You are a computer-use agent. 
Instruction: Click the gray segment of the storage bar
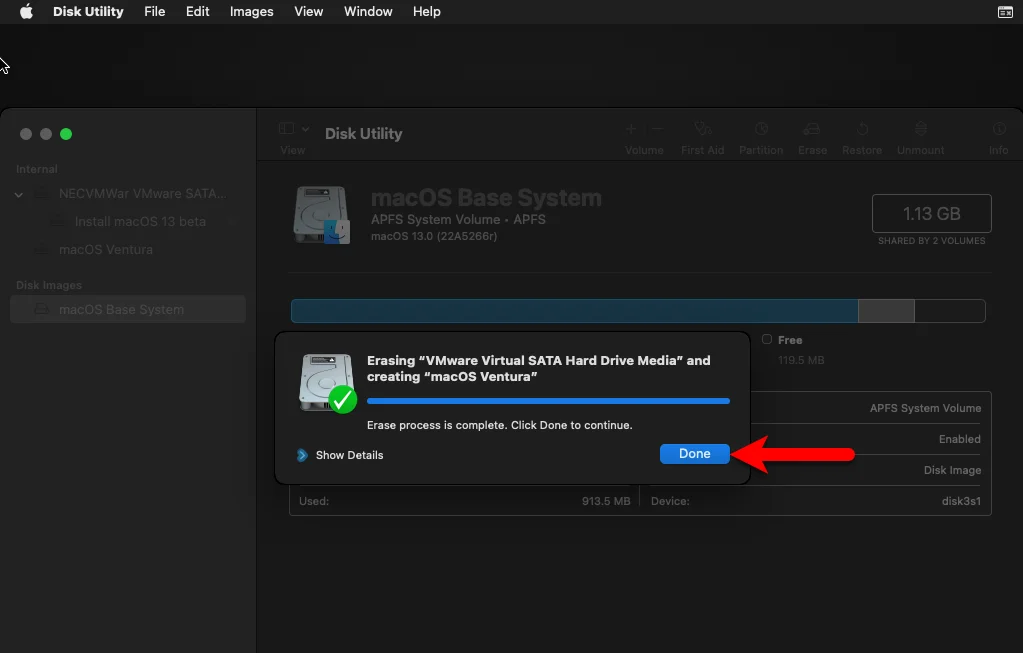[x=886, y=311]
